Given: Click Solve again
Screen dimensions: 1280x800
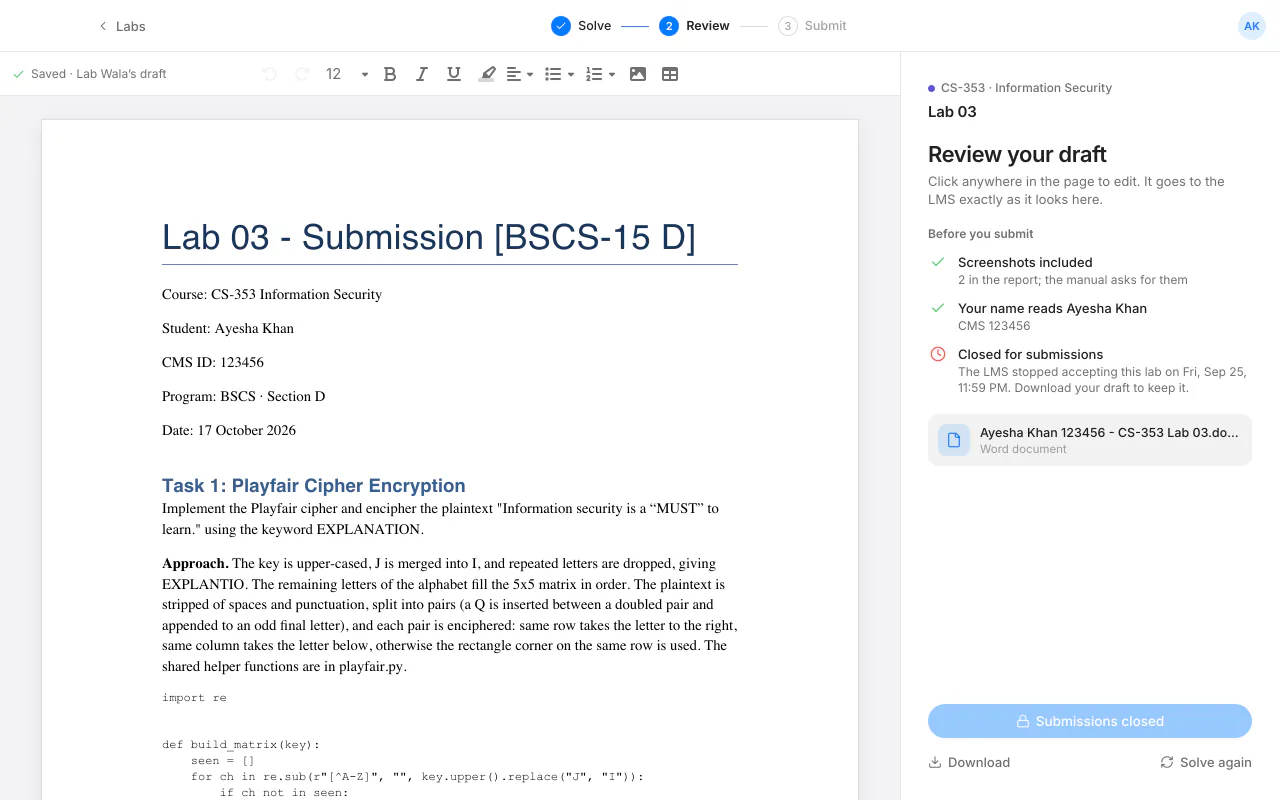Looking at the screenshot, I should click(x=1206, y=762).
